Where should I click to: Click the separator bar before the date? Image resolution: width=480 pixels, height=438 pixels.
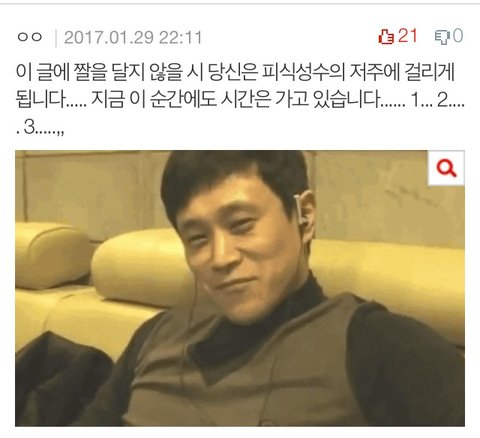coord(56,38)
